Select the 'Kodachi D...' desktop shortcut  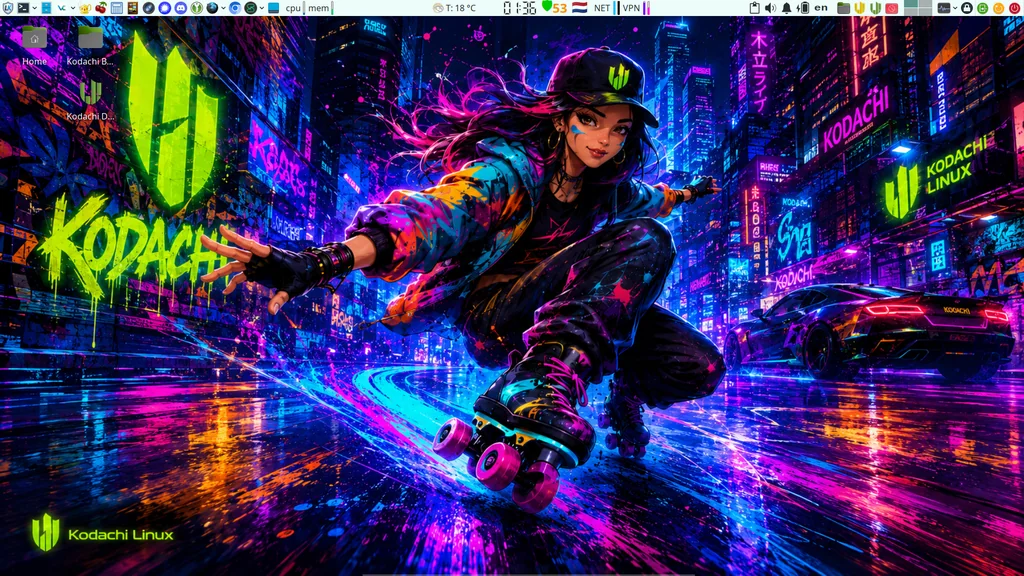(x=90, y=101)
